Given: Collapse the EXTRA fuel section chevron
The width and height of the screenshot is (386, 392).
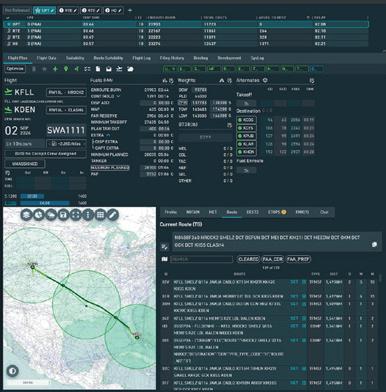Looking at the screenshot, I should pyautogui.click(x=108, y=135).
